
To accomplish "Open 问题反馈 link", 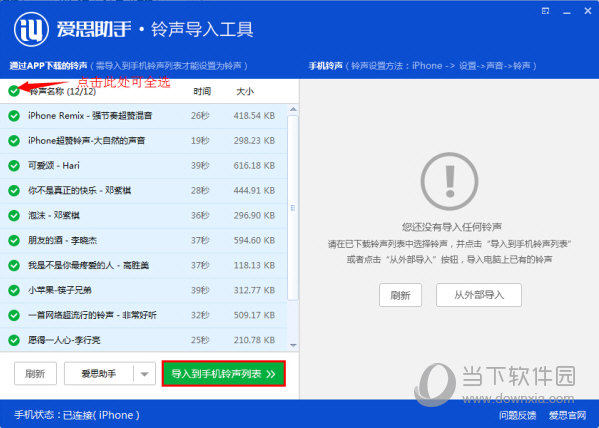I will click(517, 415).
